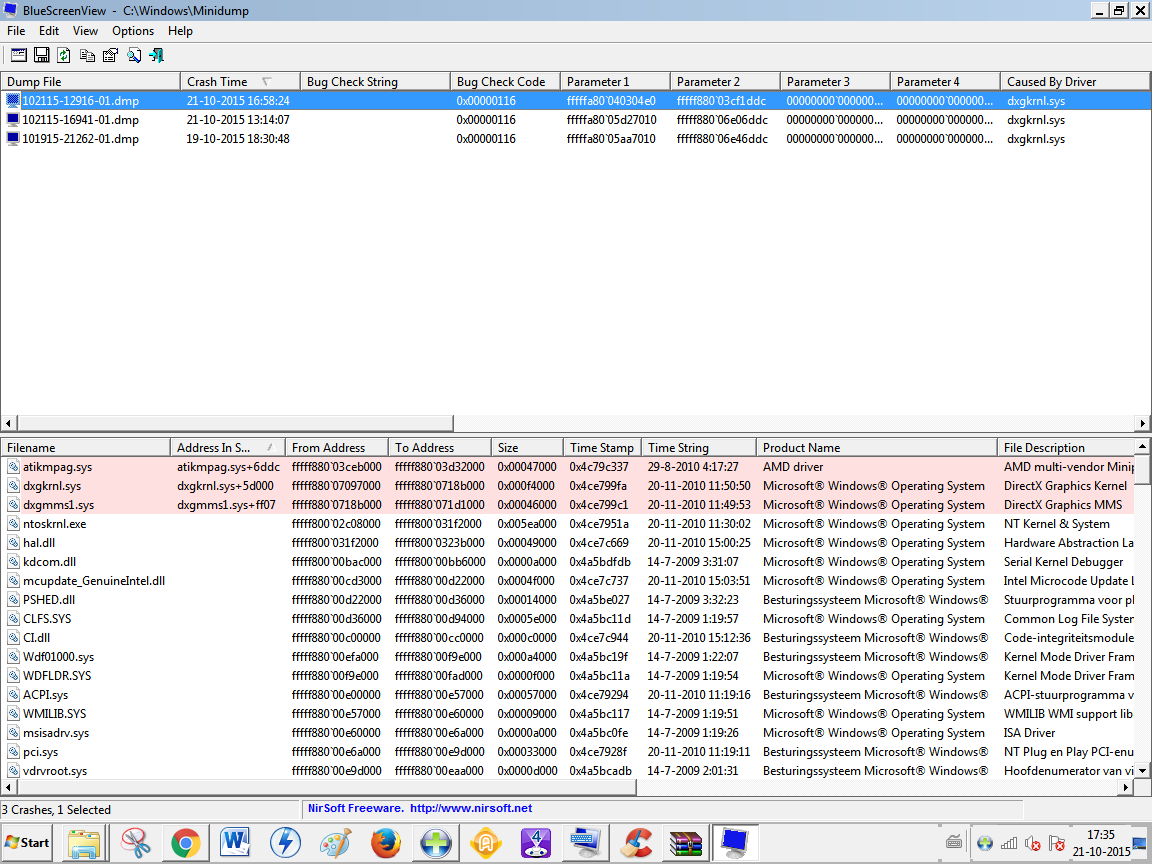Select the vdrvroot.sys driver row

pyautogui.click(x=567, y=771)
